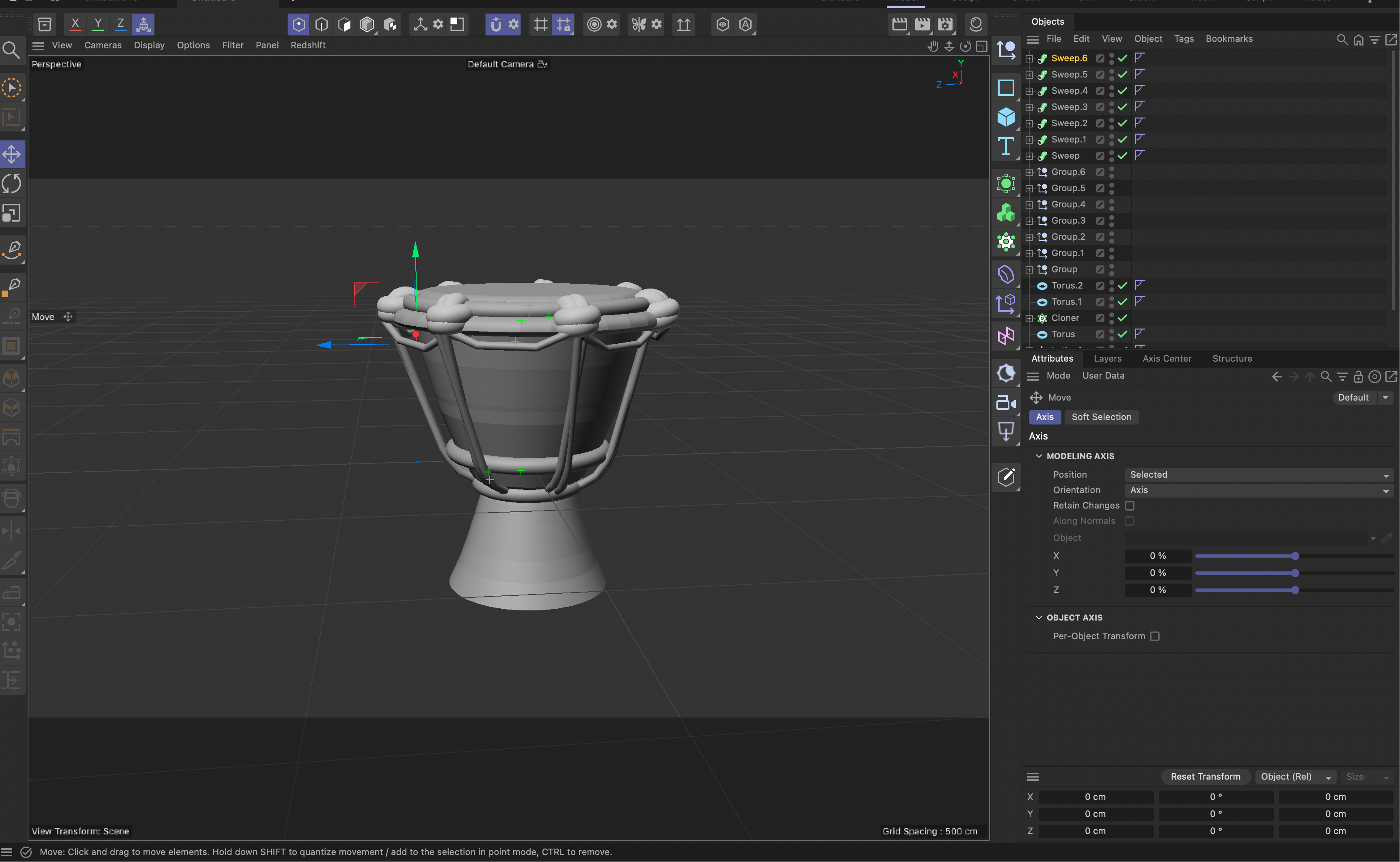
Task: Click the Soft Selection button
Action: click(1101, 417)
